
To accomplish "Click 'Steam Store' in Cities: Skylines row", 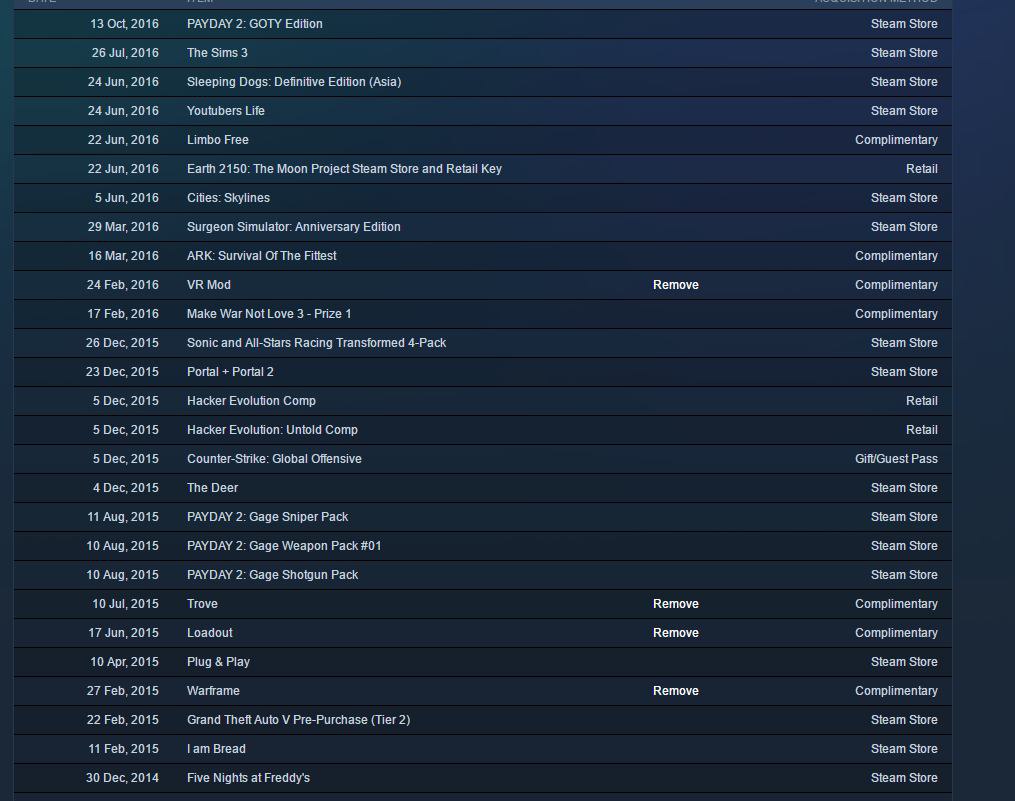I will (904, 198).
